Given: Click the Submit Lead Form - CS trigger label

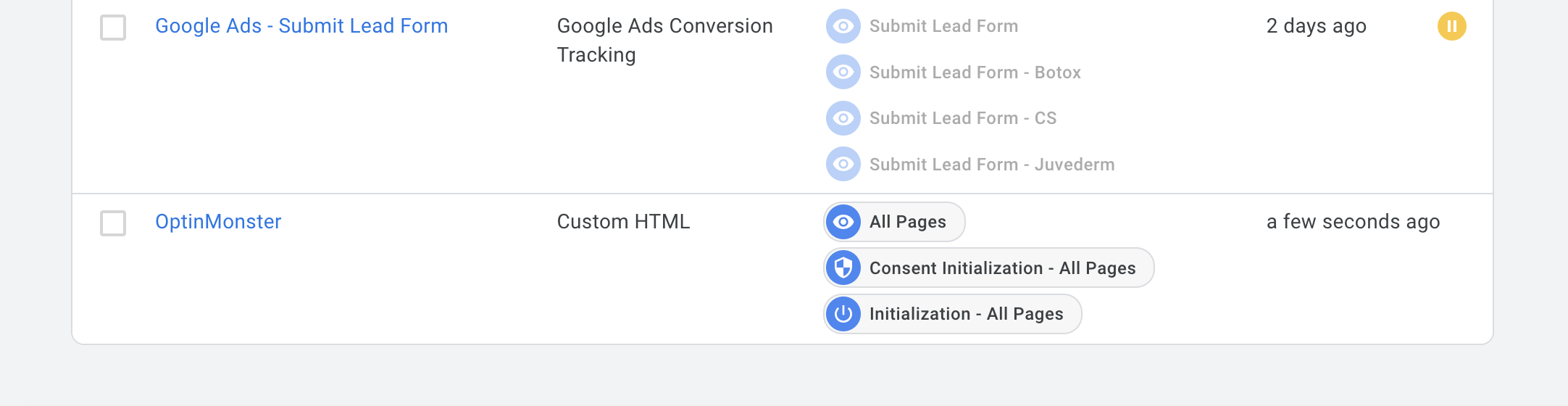Looking at the screenshot, I should click(x=963, y=118).
